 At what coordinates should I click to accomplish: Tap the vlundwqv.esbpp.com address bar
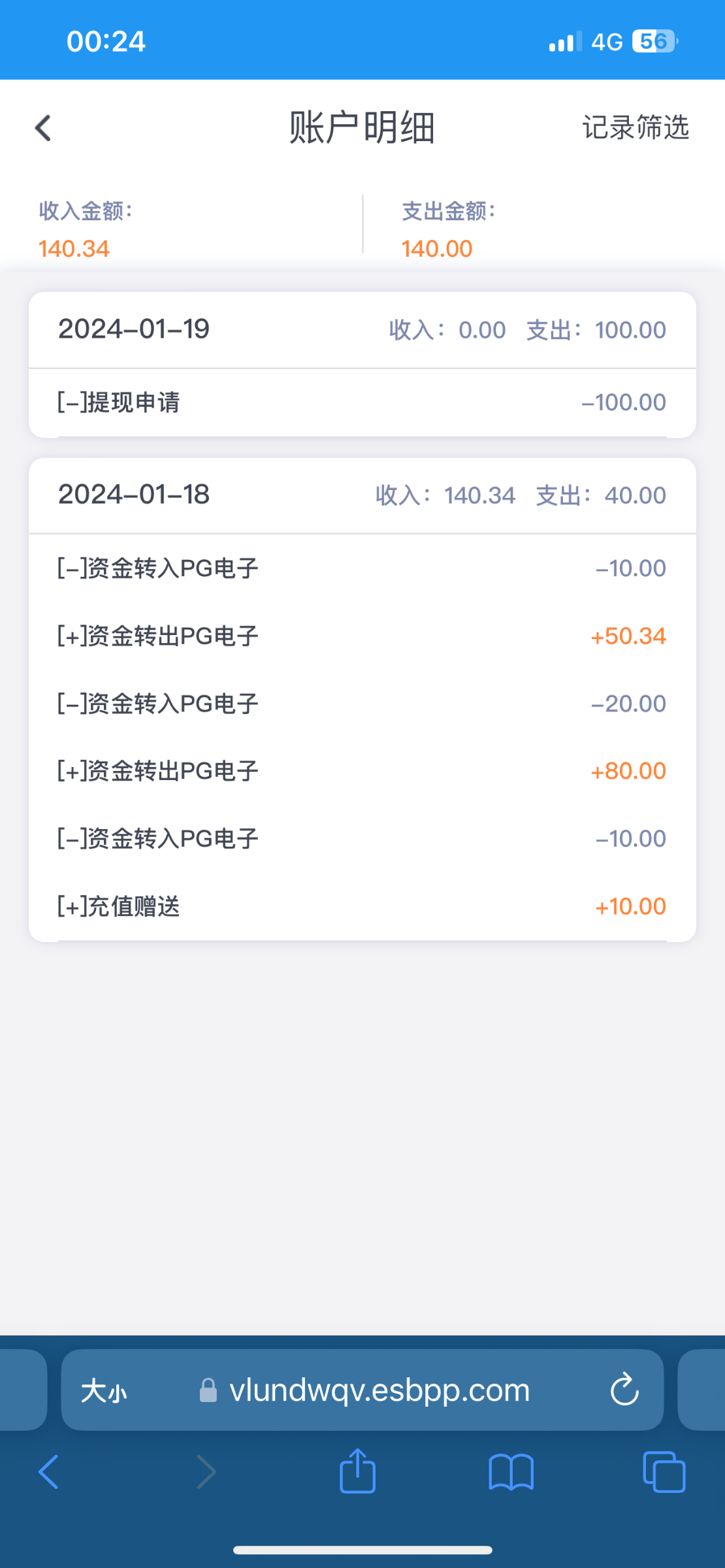pyautogui.click(x=379, y=1390)
